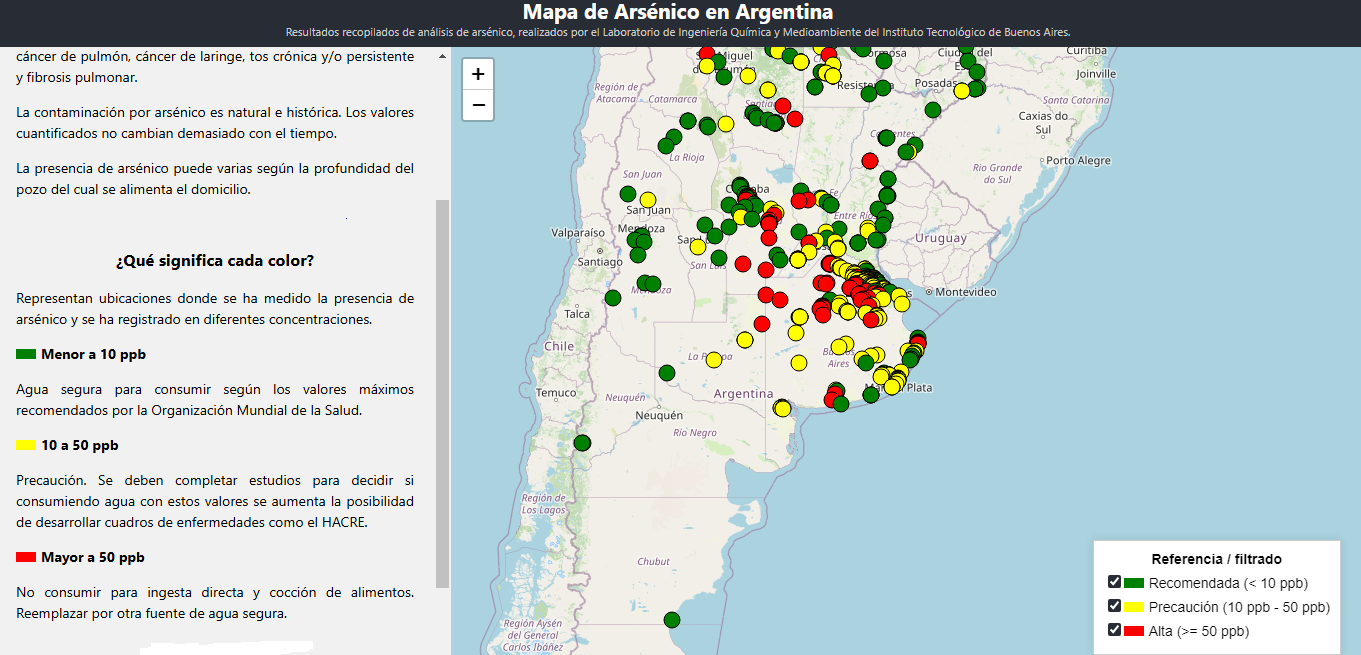Toggle the Recomendada (< 10 ppb) checkbox
The width and height of the screenshot is (1361, 655).
pos(1114,582)
